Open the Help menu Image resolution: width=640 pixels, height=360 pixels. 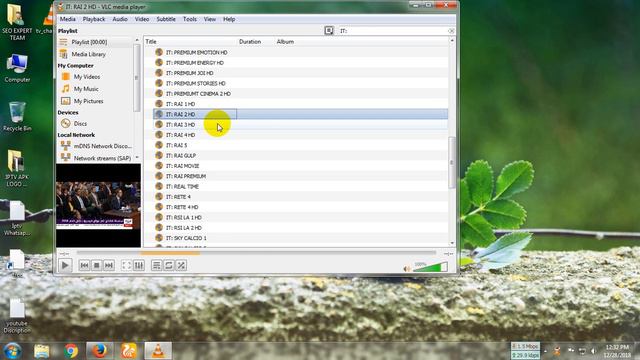[229, 19]
